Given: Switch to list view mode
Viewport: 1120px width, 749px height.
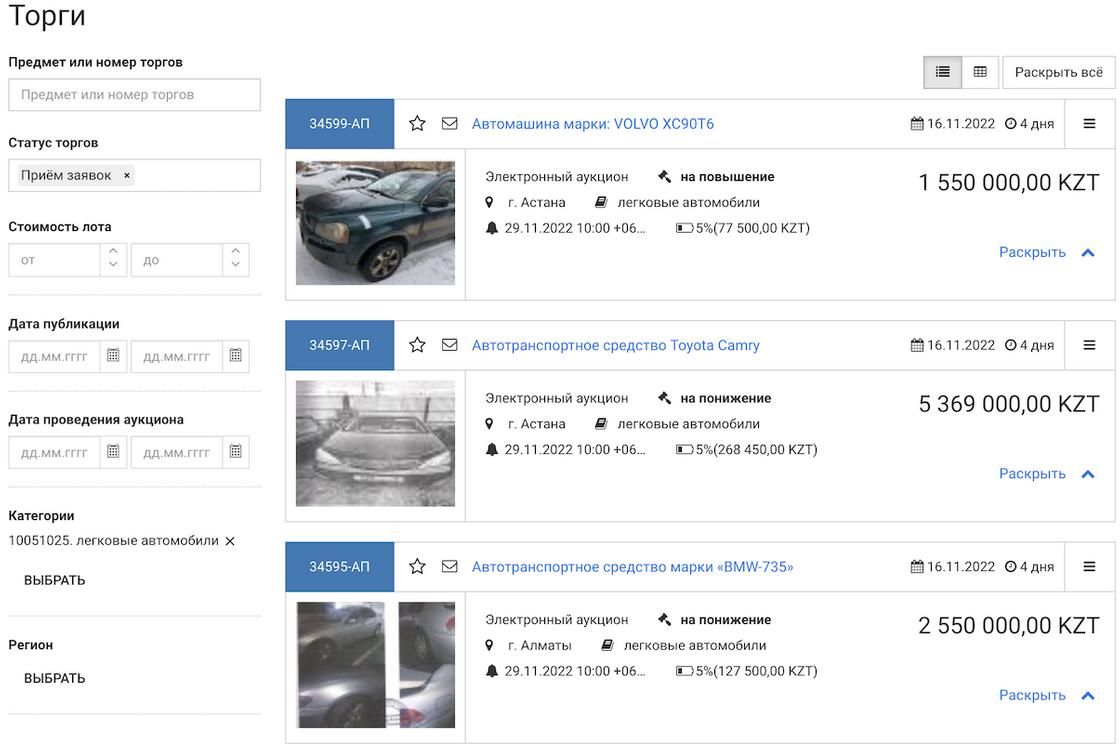Looking at the screenshot, I should 942,72.
